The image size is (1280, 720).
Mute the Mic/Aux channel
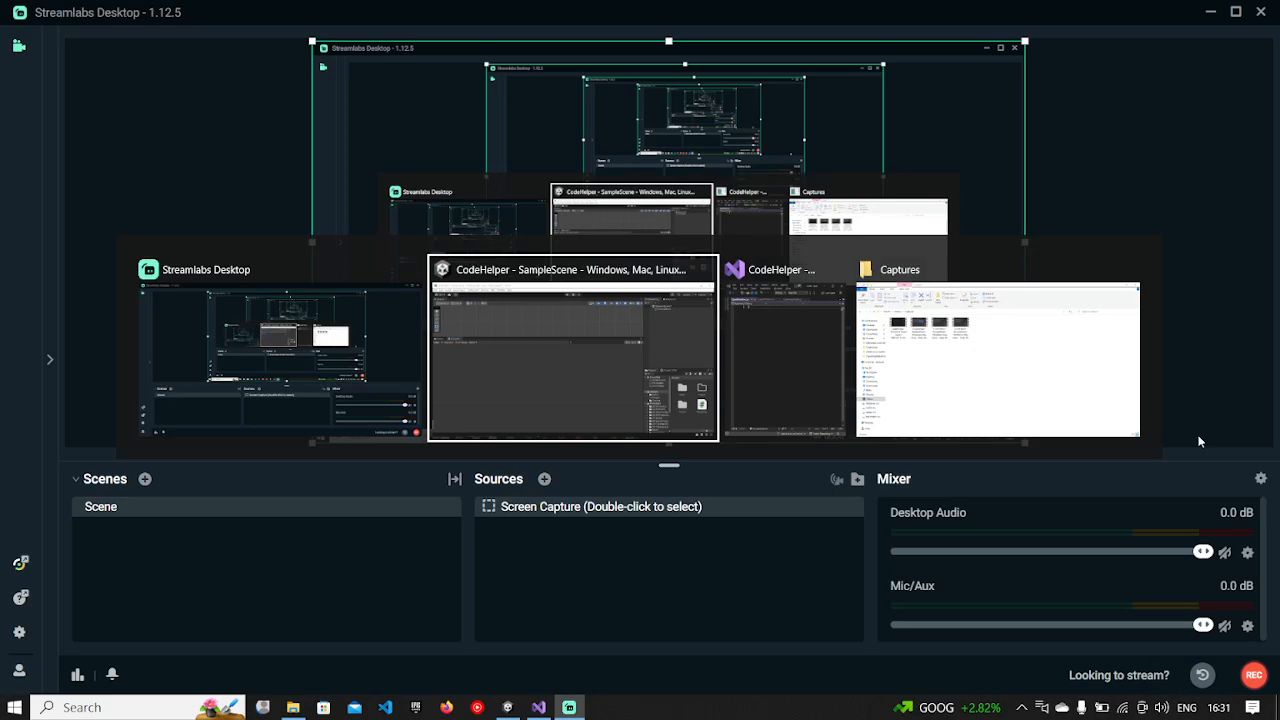1225,626
